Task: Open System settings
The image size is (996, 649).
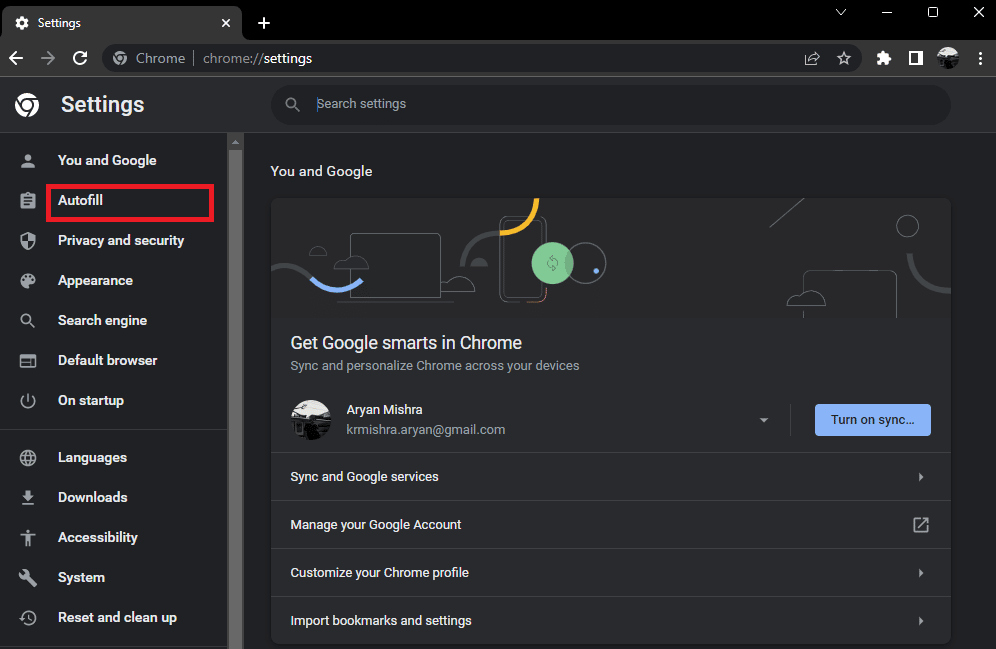Action: tap(81, 578)
